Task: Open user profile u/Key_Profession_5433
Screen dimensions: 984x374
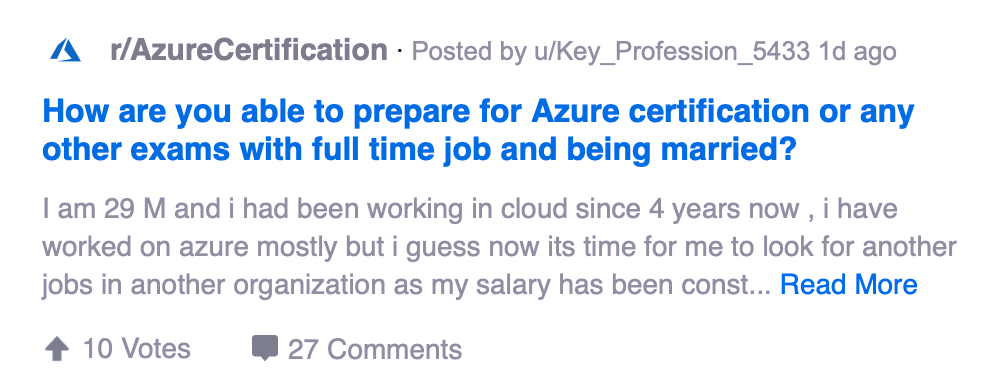Action: (670, 51)
